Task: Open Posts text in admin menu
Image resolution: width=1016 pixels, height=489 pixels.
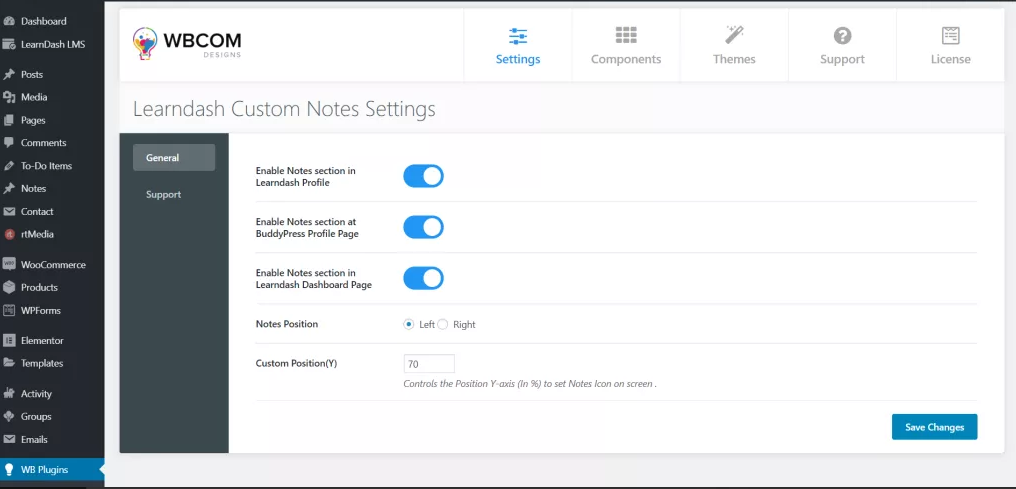Action: [32, 74]
